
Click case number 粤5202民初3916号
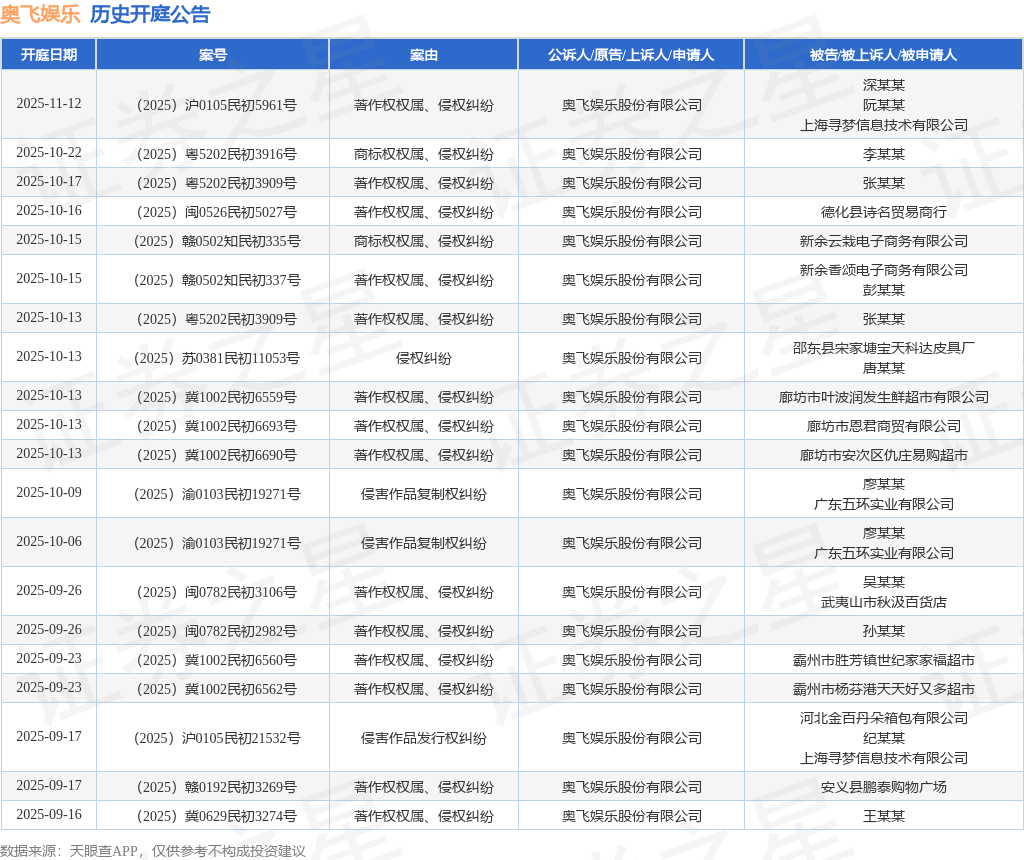coord(217,154)
